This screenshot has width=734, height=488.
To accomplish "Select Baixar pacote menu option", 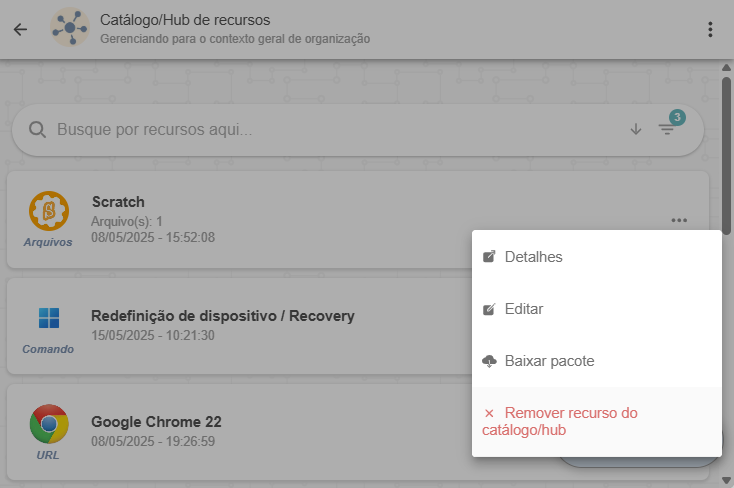I will coord(549,361).
